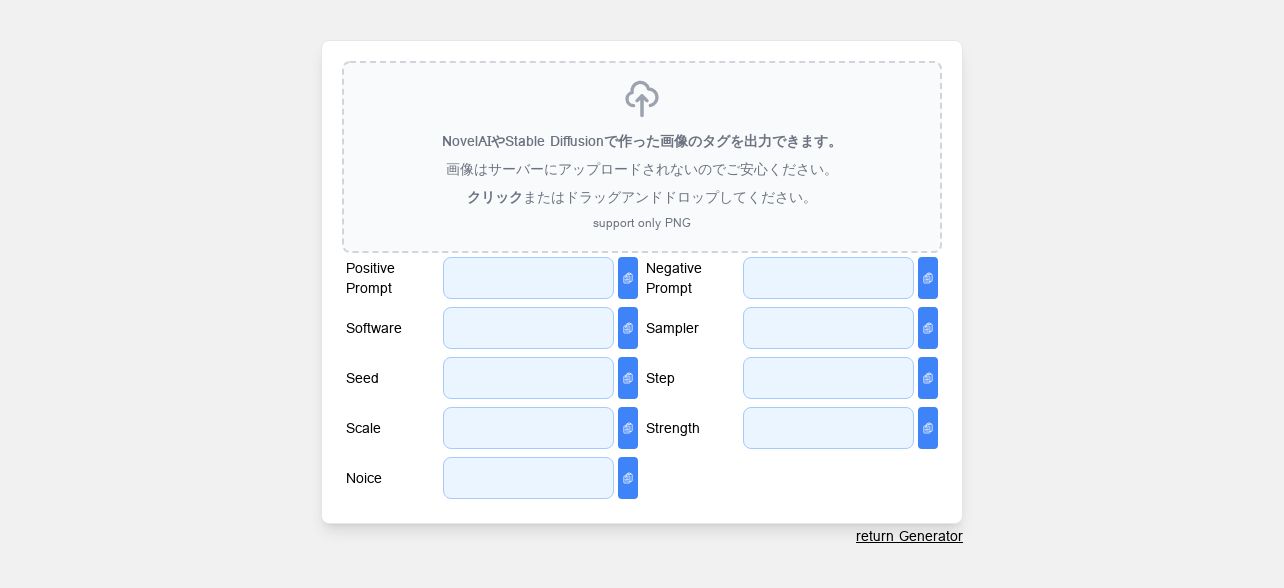Activate the Scale text field
The height and width of the screenshot is (588, 1284).
tap(528, 428)
